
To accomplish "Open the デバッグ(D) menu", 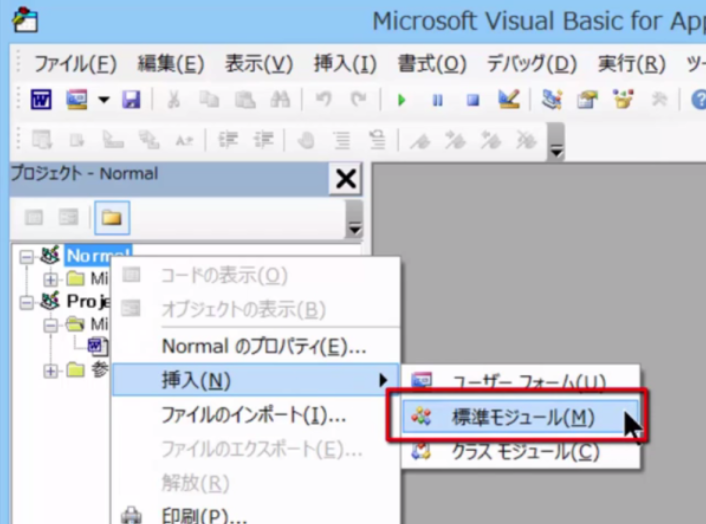I will (532, 64).
